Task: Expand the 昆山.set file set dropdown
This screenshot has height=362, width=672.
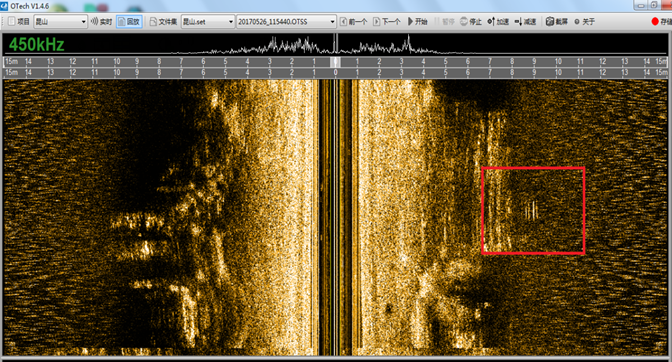Action: pos(208,21)
